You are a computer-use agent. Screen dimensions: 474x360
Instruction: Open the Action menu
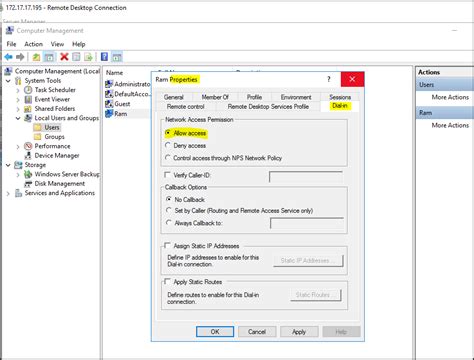[x=33, y=44]
